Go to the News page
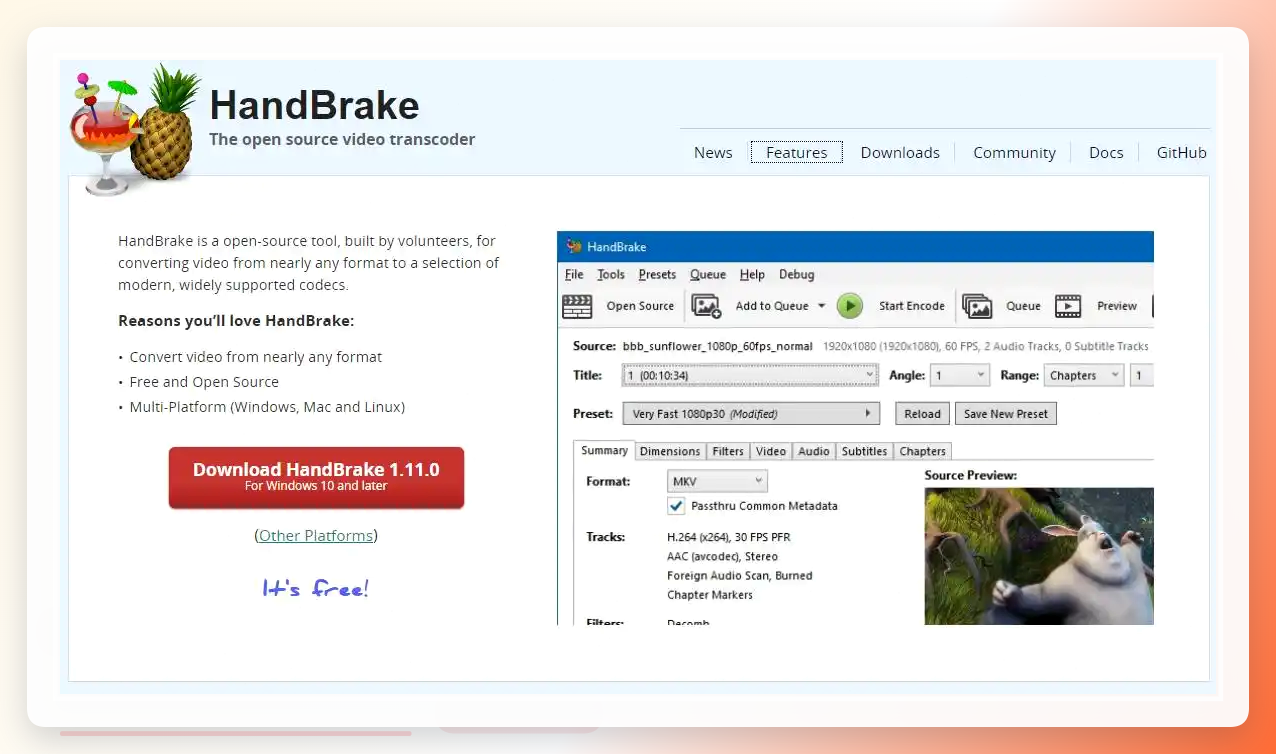1276x754 pixels. pos(713,153)
